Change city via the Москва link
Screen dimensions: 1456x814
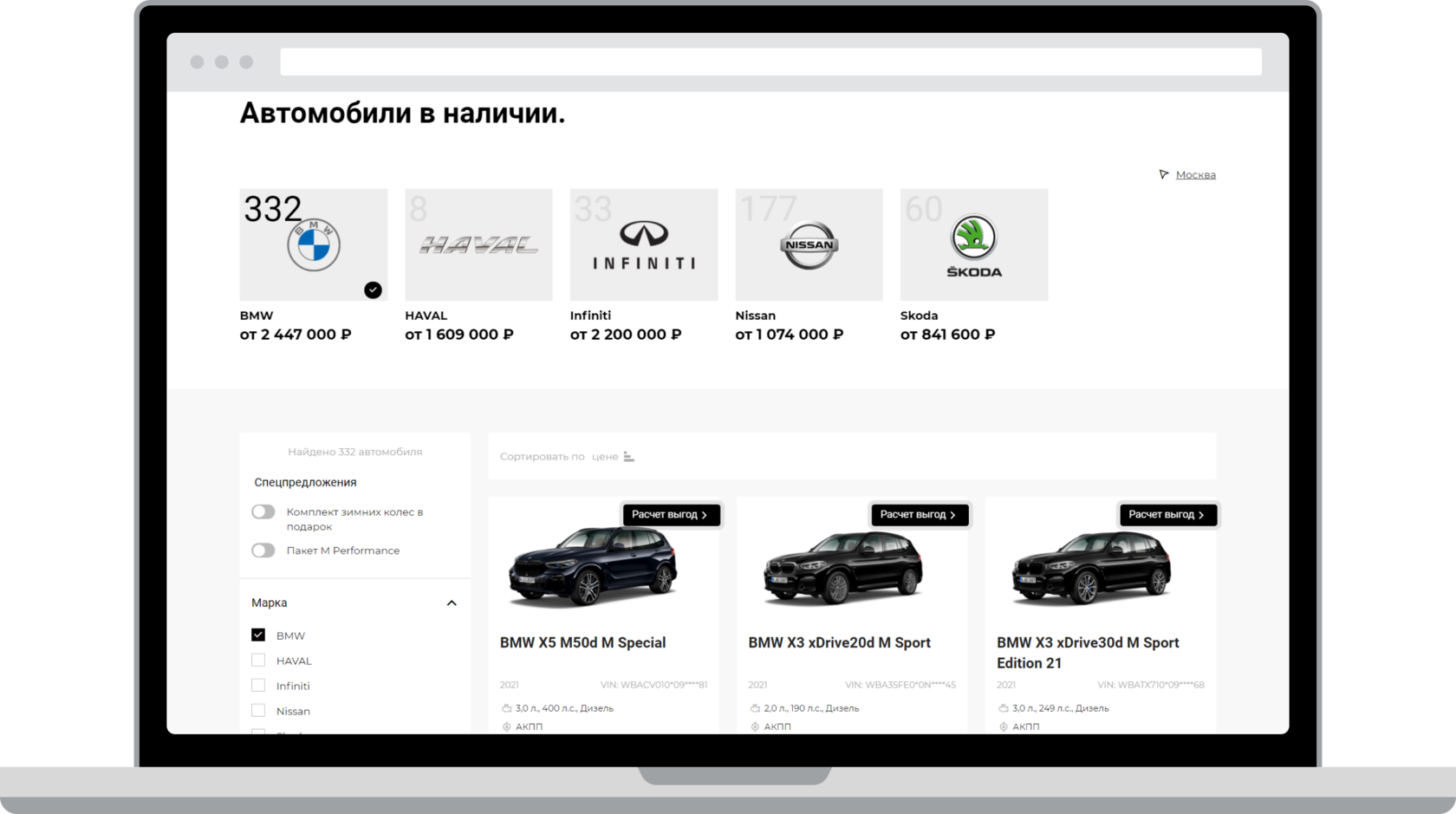[1196, 175]
